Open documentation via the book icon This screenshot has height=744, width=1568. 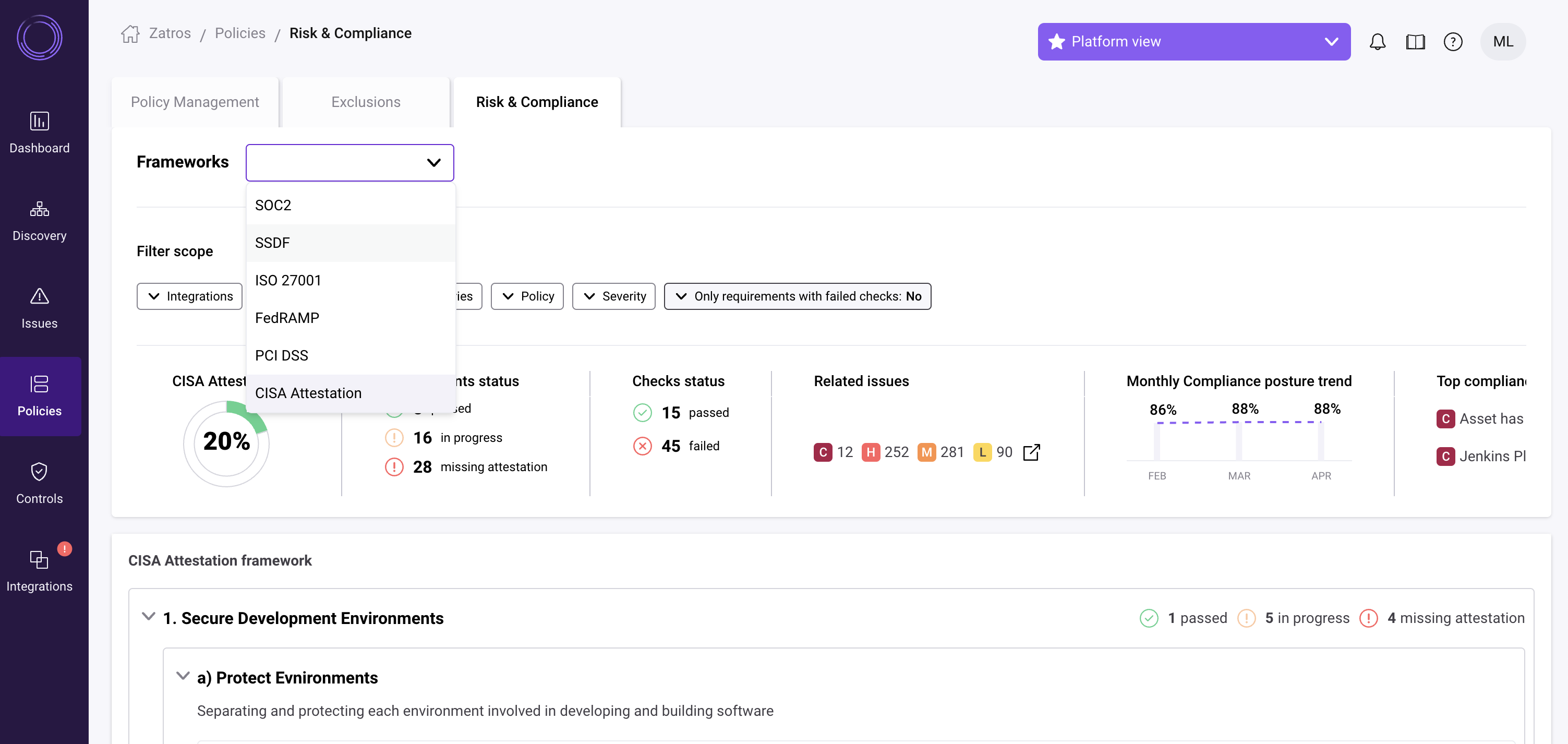(x=1415, y=41)
